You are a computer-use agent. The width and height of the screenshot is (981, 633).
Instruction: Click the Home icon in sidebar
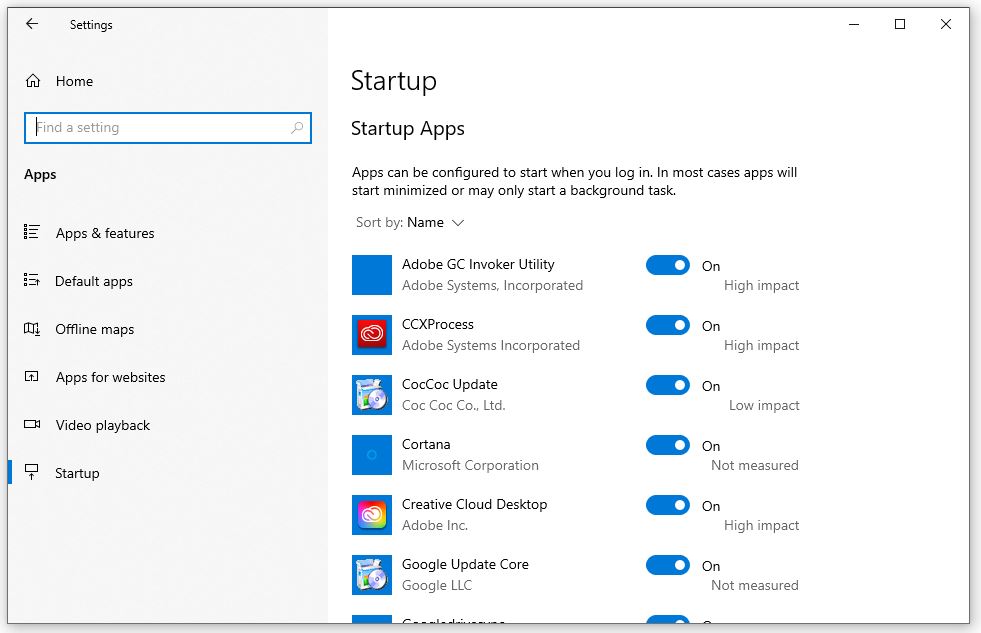(x=33, y=81)
